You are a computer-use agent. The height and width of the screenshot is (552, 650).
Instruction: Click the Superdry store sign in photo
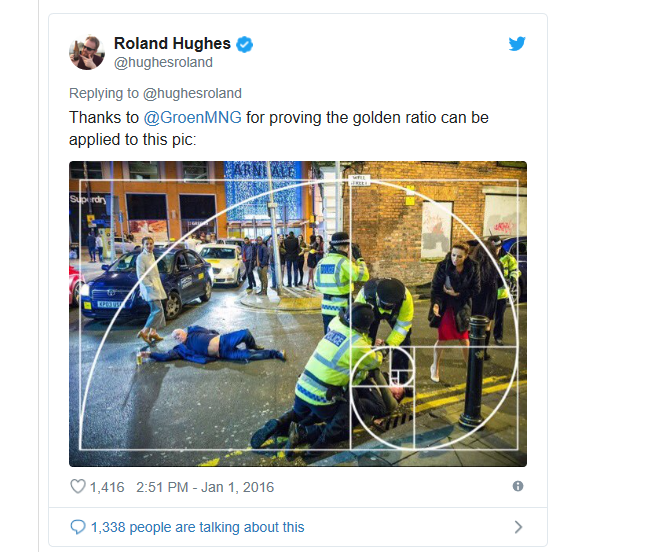click(88, 199)
